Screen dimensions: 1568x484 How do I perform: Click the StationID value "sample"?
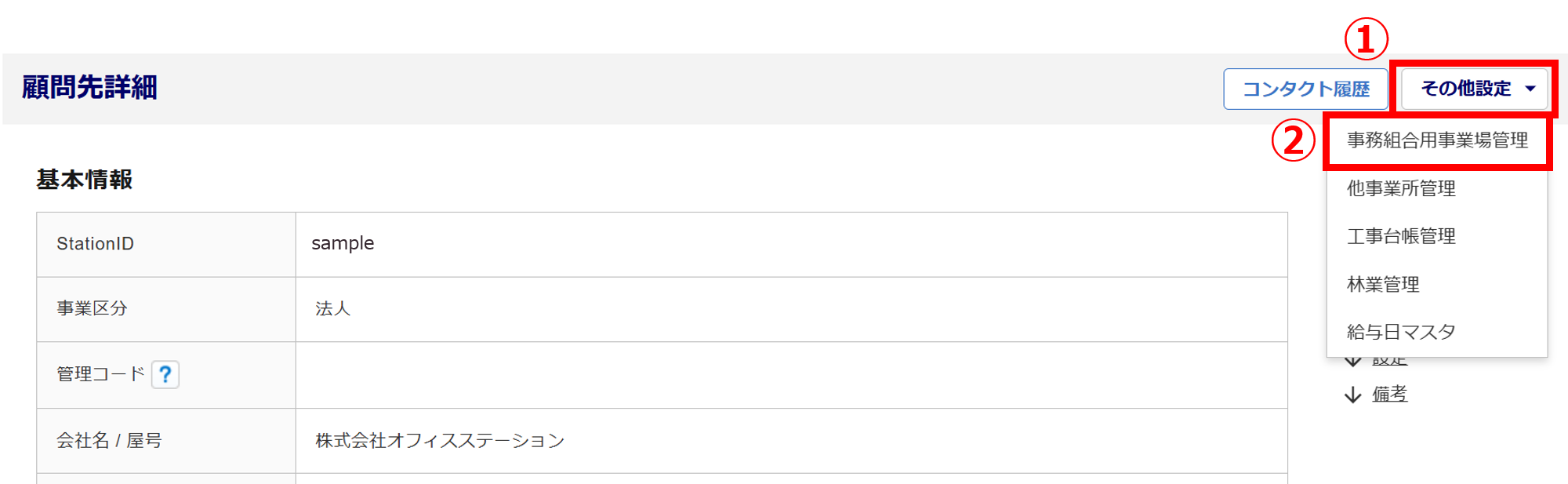point(343,243)
